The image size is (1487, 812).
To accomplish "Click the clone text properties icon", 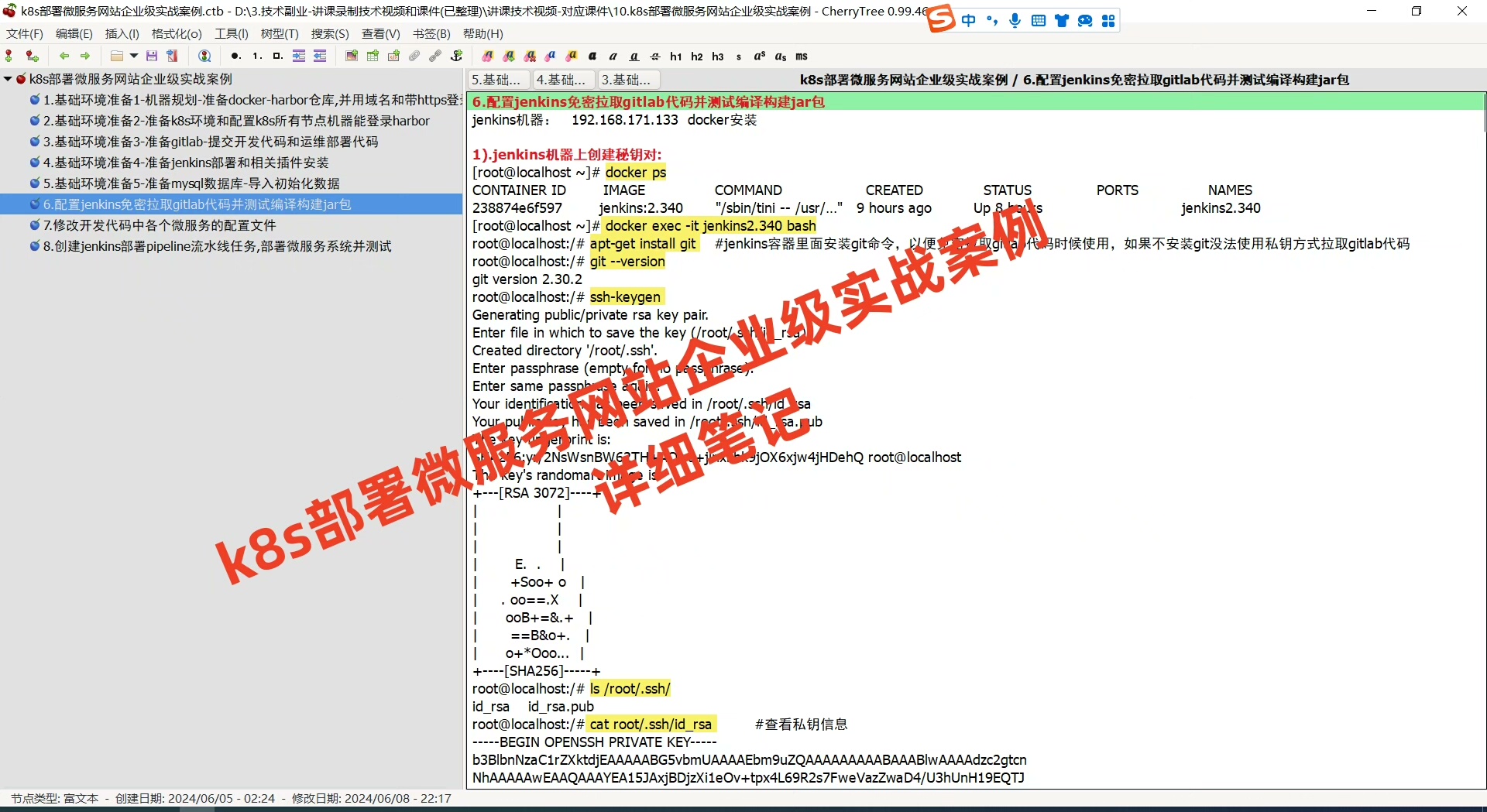I will pyautogui.click(x=509, y=56).
